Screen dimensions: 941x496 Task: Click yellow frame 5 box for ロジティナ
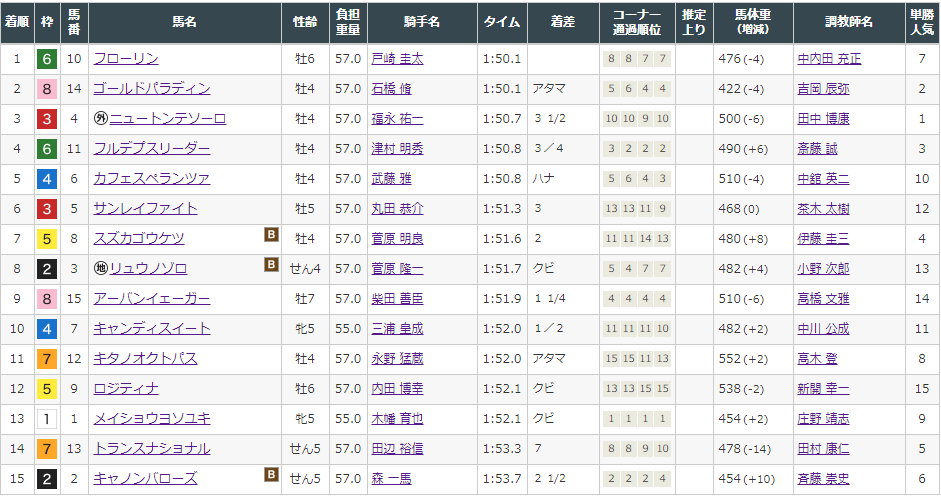pyautogui.click(x=47, y=389)
